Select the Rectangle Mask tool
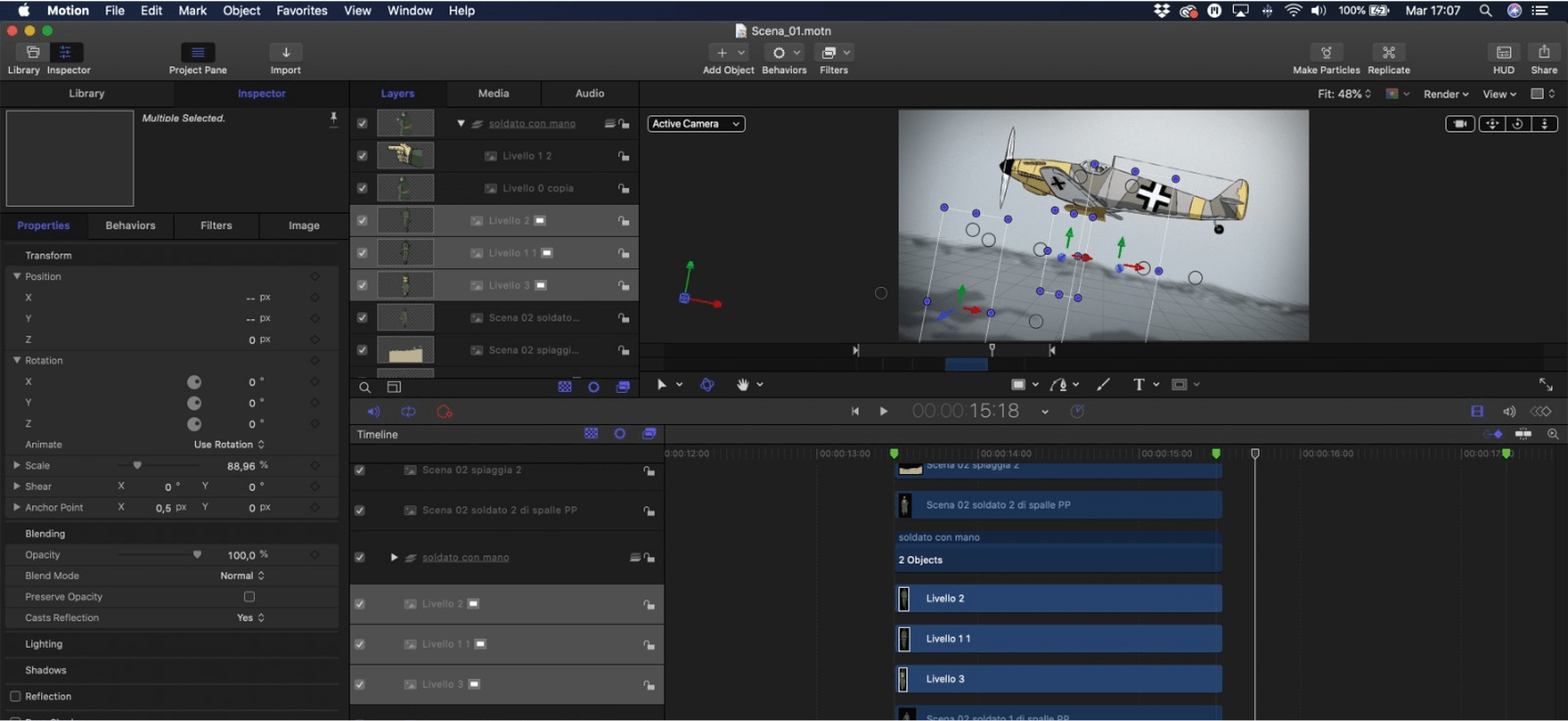This screenshot has width=1568, height=721. 1179,385
